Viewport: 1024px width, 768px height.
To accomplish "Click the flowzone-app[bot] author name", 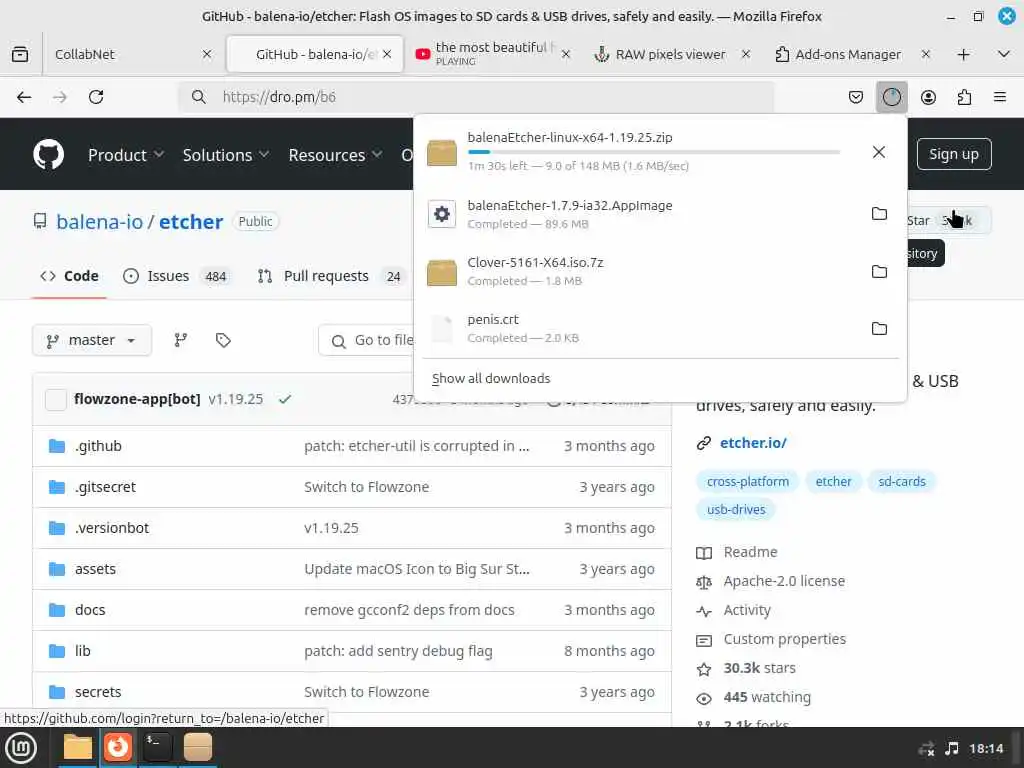I will pyautogui.click(x=137, y=399).
